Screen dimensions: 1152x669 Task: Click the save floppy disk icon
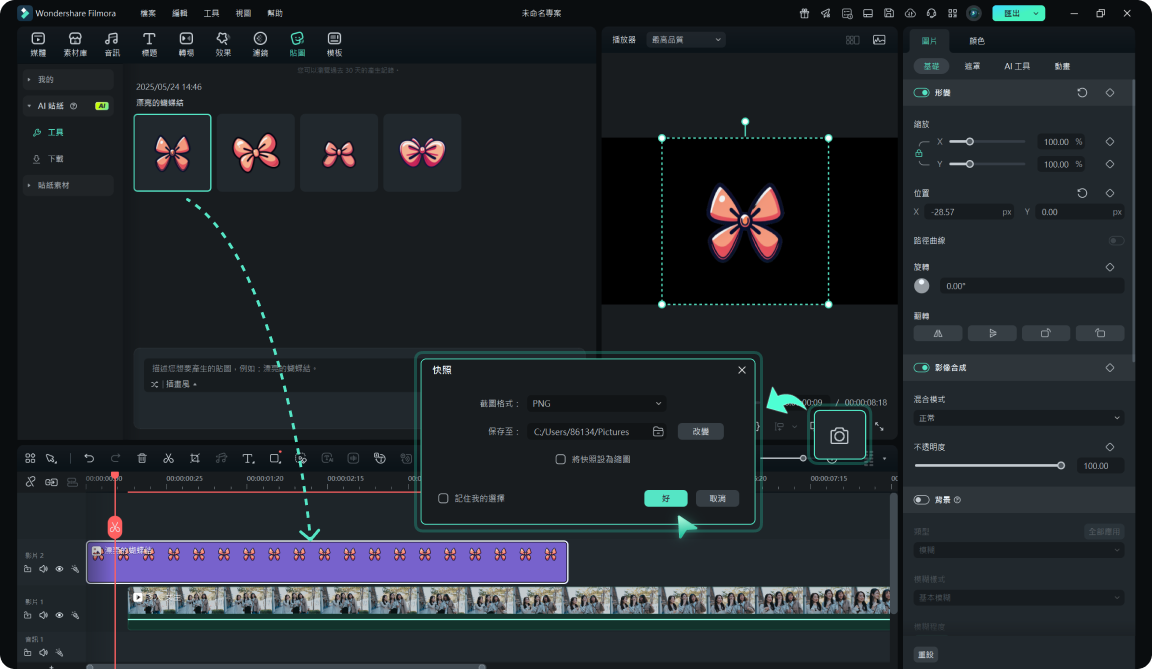(889, 13)
